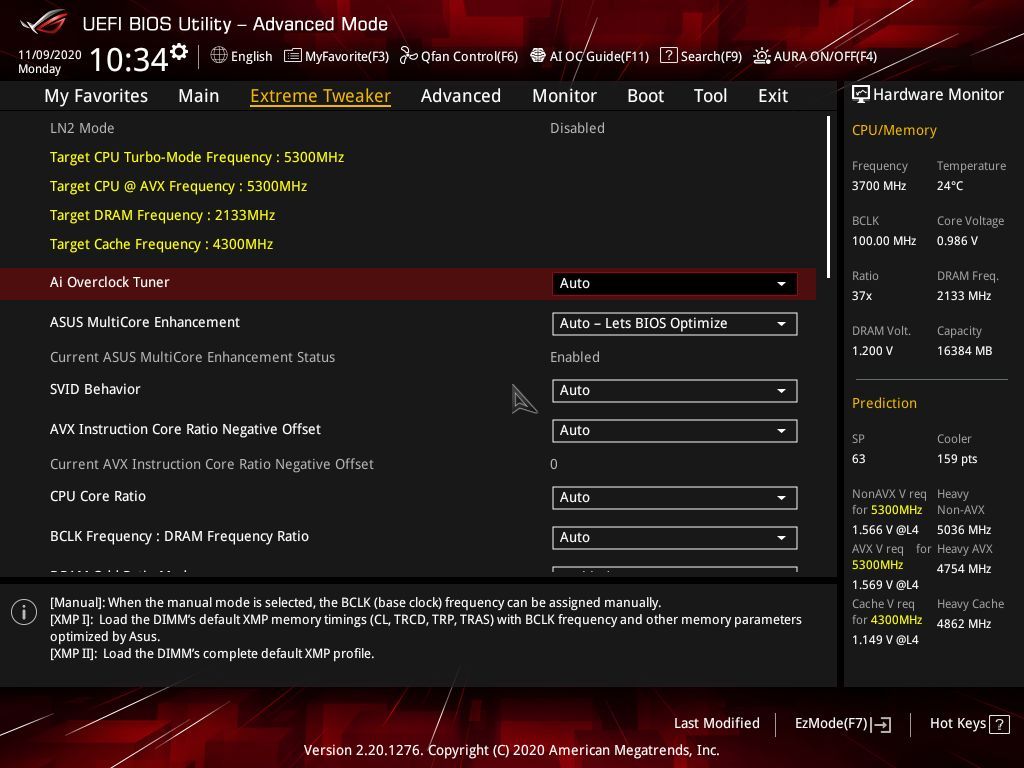Click the Qfan Control fan icon
The width and height of the screenshot is (1024, 768).
tap(408, 56)
